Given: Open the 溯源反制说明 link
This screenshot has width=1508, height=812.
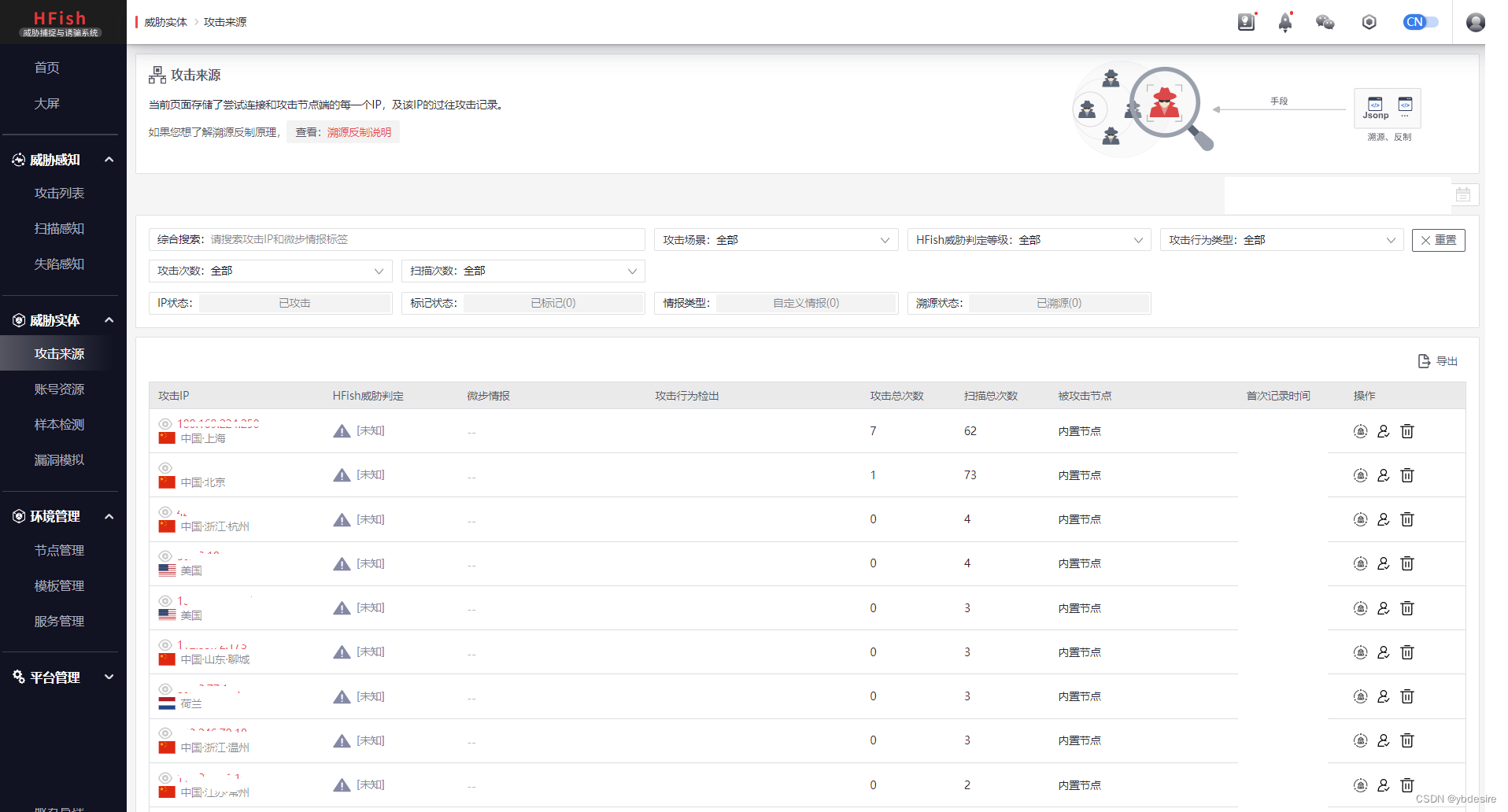Looking at the screenshot, I should pos(359,132).
